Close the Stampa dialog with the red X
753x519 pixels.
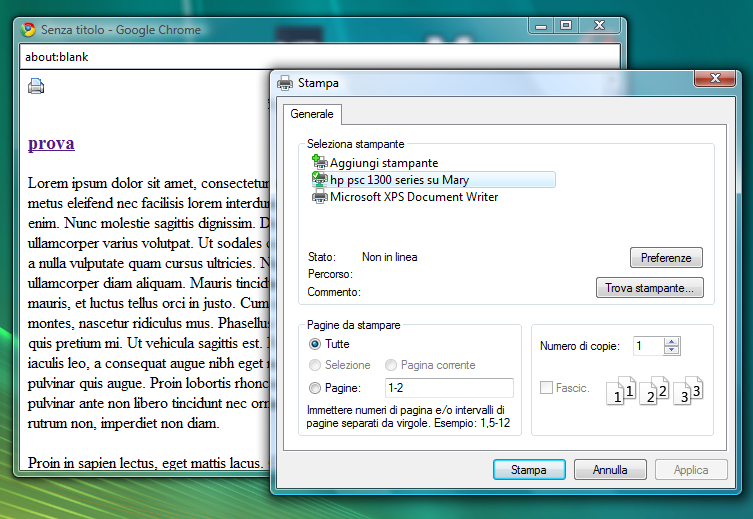click(x=715, y=78)
